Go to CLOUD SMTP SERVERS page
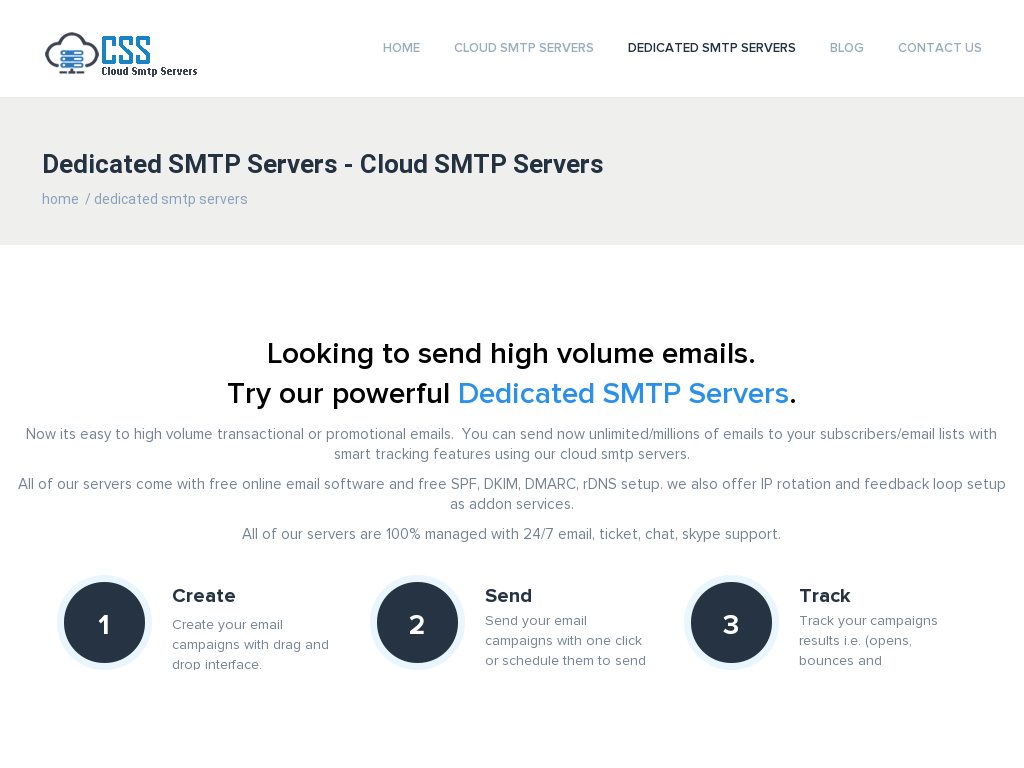1024x768 pixels. (x=524, y=48)
